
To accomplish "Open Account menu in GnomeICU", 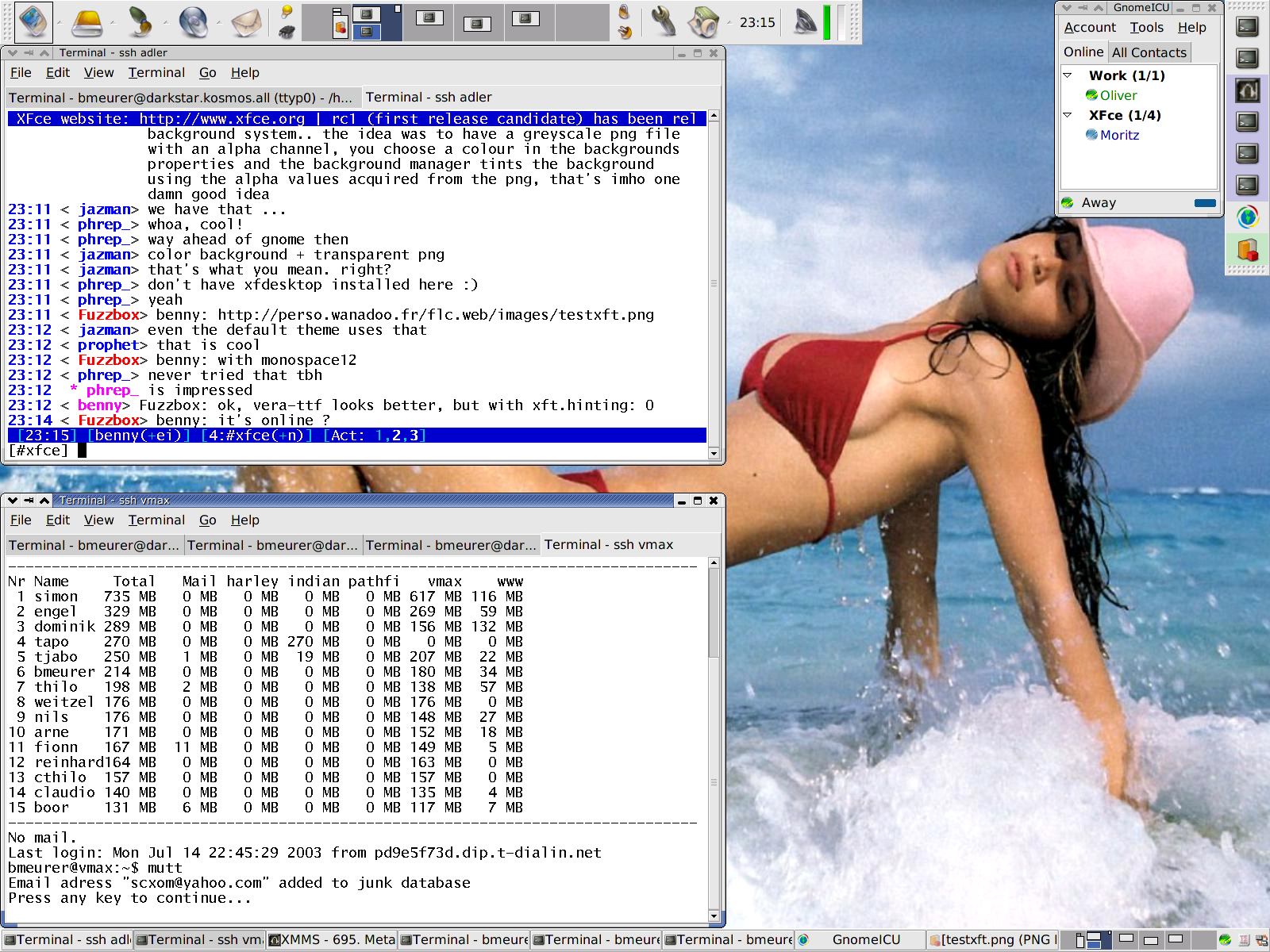I will [x=1090, y=28].
